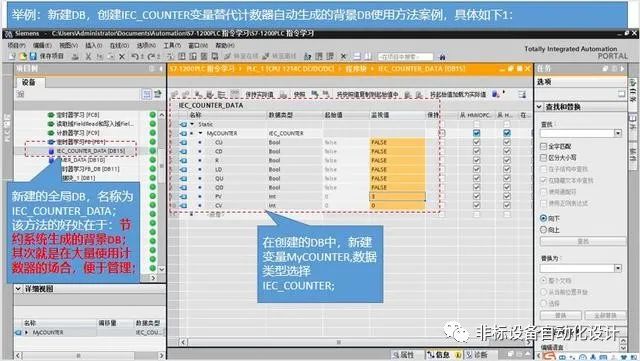Click the cut scissors icon

[x=88, y=56]
